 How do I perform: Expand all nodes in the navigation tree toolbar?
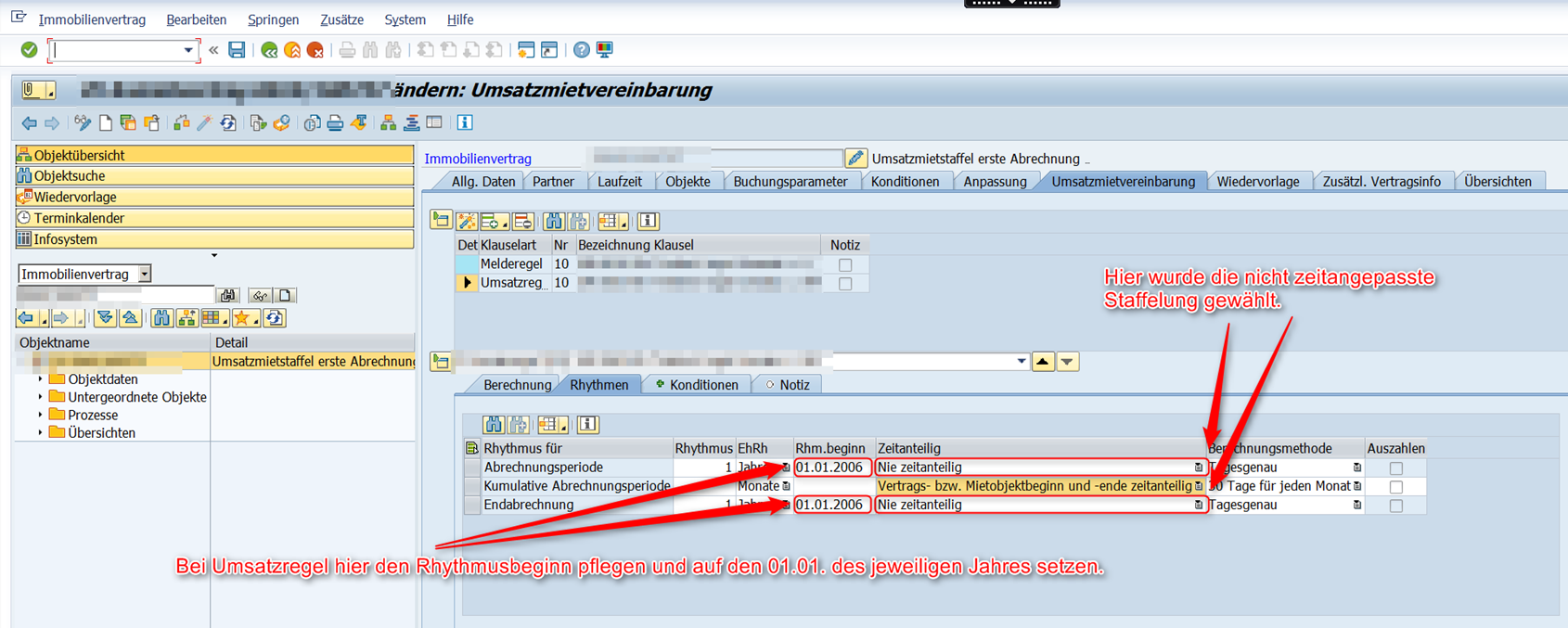click(x=105, y=318)
